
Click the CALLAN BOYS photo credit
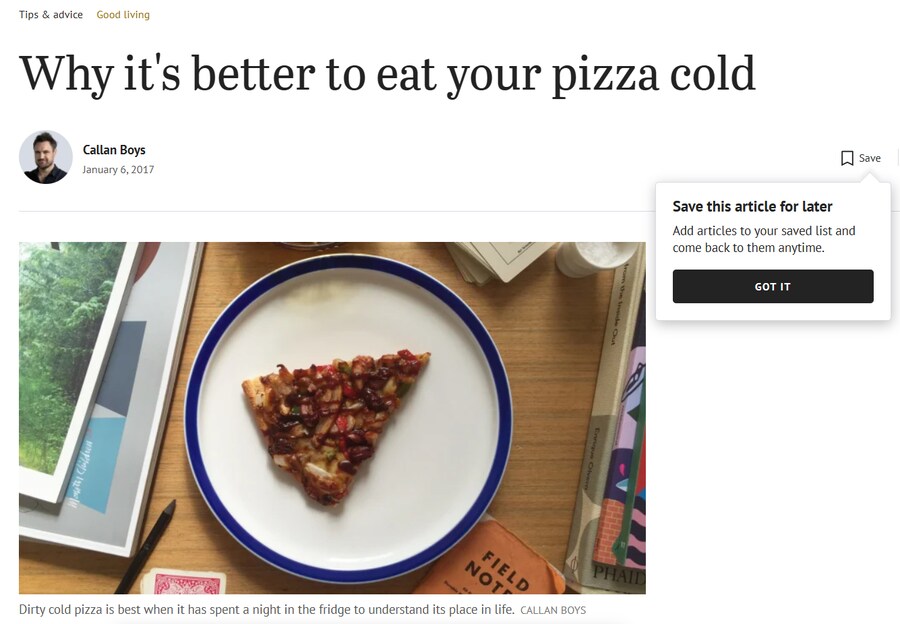(553, 610)
